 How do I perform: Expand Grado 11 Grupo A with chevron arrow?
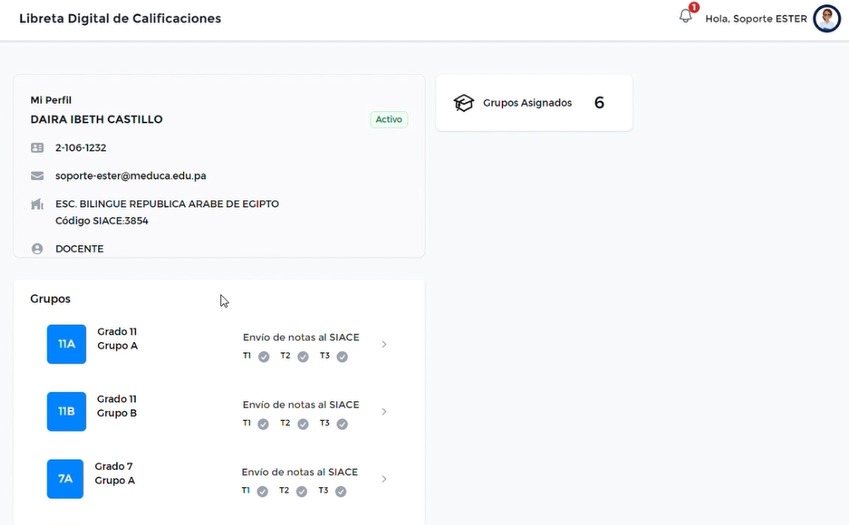point(384,344)
